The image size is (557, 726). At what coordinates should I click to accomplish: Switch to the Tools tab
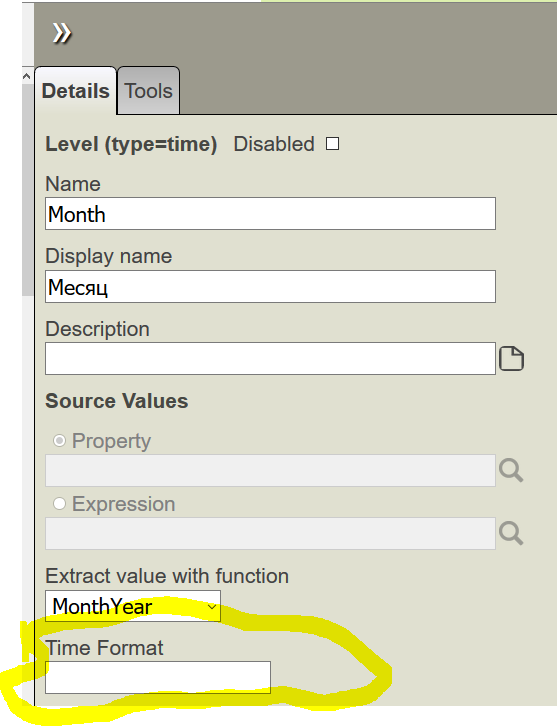(149, 91)
